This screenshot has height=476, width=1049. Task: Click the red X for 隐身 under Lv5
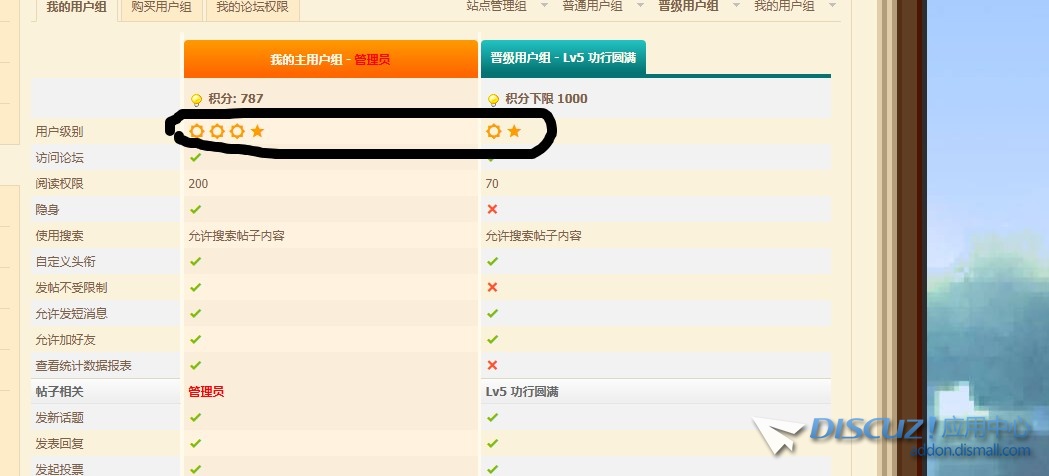[x=492, y=209]
